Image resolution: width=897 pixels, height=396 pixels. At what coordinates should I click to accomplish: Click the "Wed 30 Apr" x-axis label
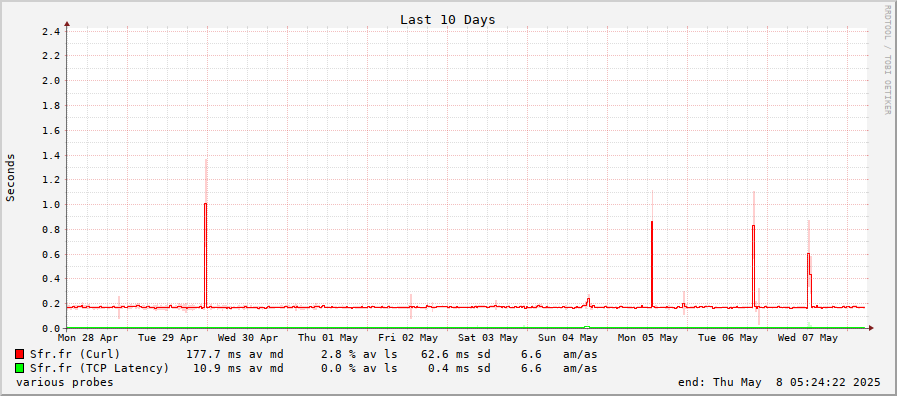click(x=248, y=338)
